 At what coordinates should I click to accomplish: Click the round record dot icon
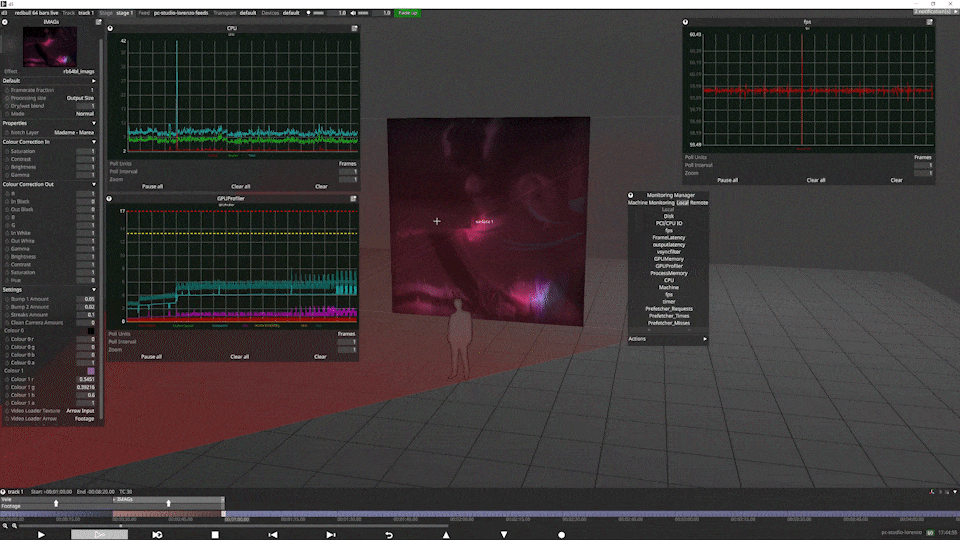(561, 534)
